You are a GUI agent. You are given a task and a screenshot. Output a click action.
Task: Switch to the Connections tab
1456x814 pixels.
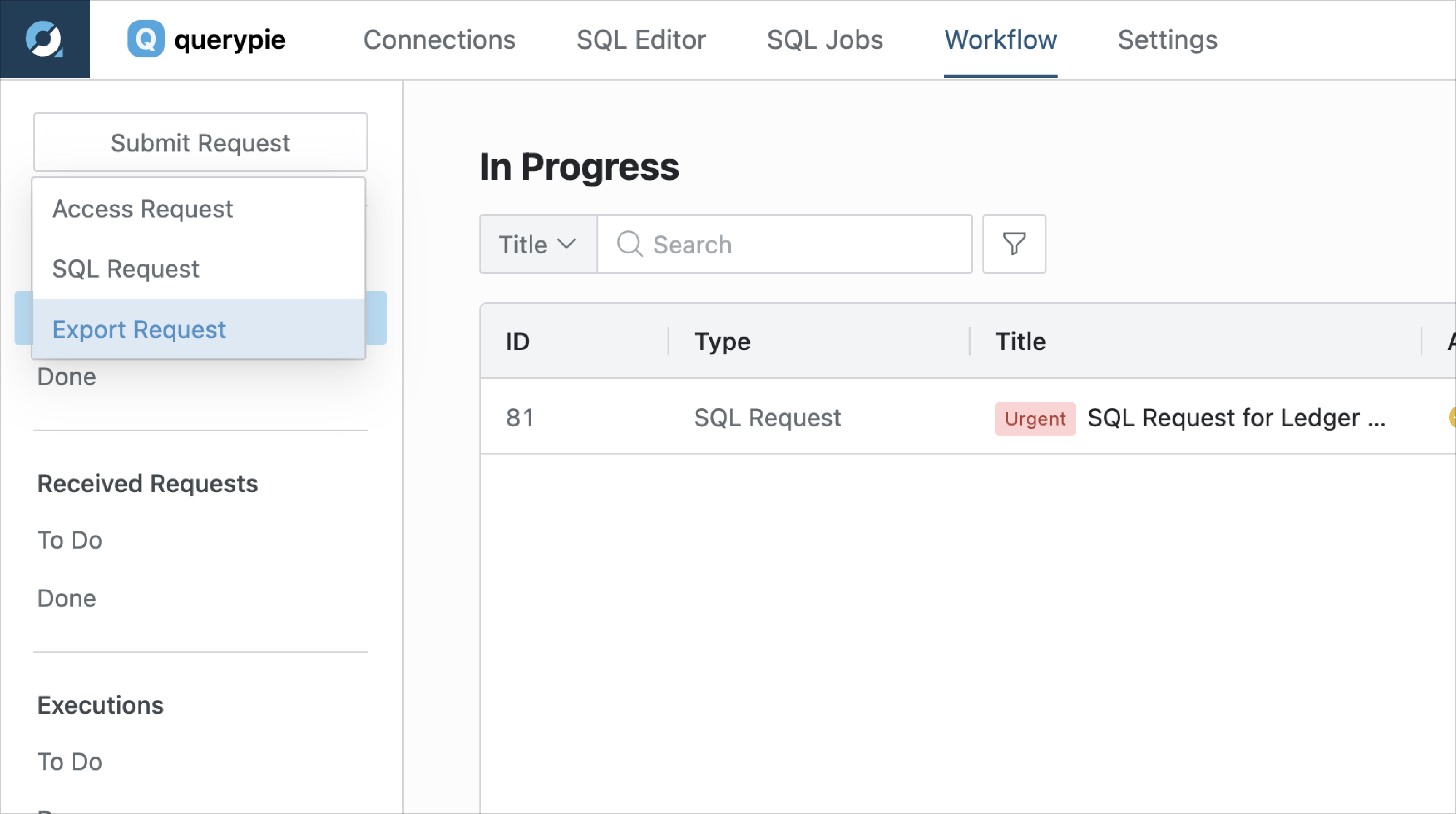pyautogui.click(x=439, y=40)
